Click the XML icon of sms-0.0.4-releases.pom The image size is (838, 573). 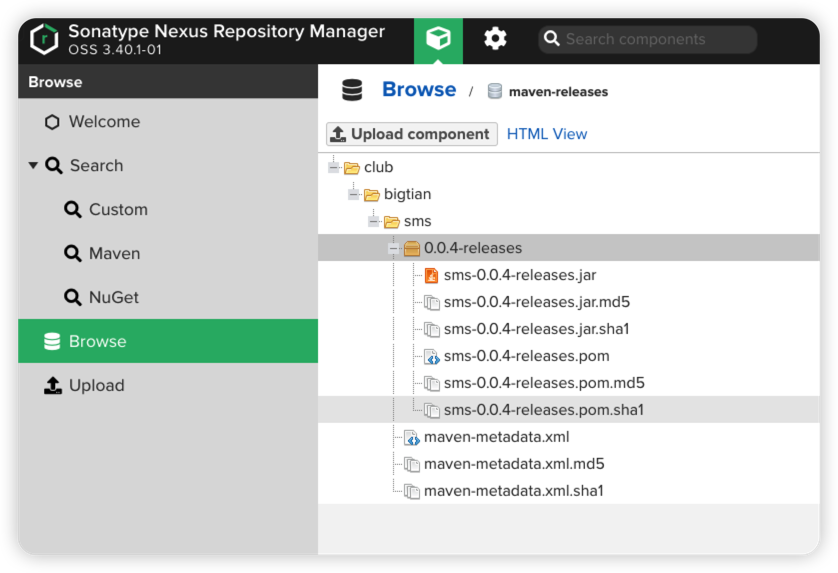pyautogui.click(x=432, y=357)
